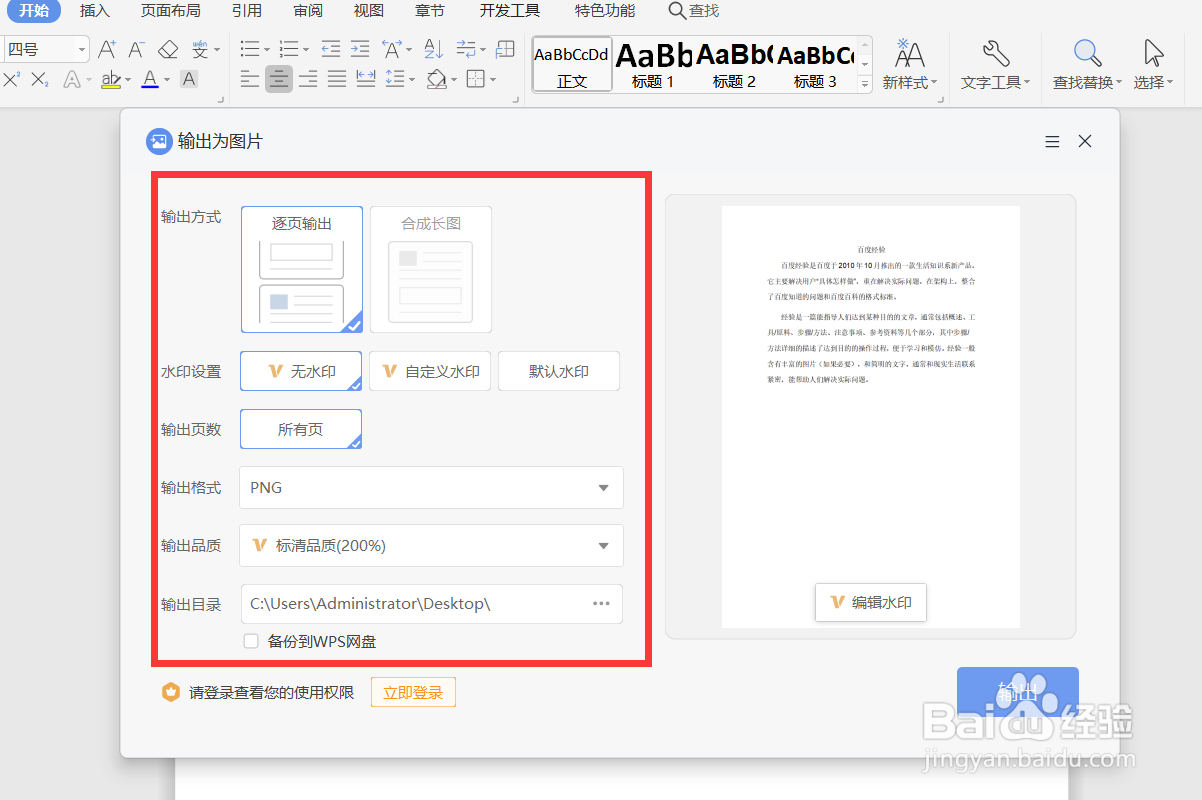
Task: Click the 编辑水印 button in preview
Action: pyautogui.click(x=870, y=602)
